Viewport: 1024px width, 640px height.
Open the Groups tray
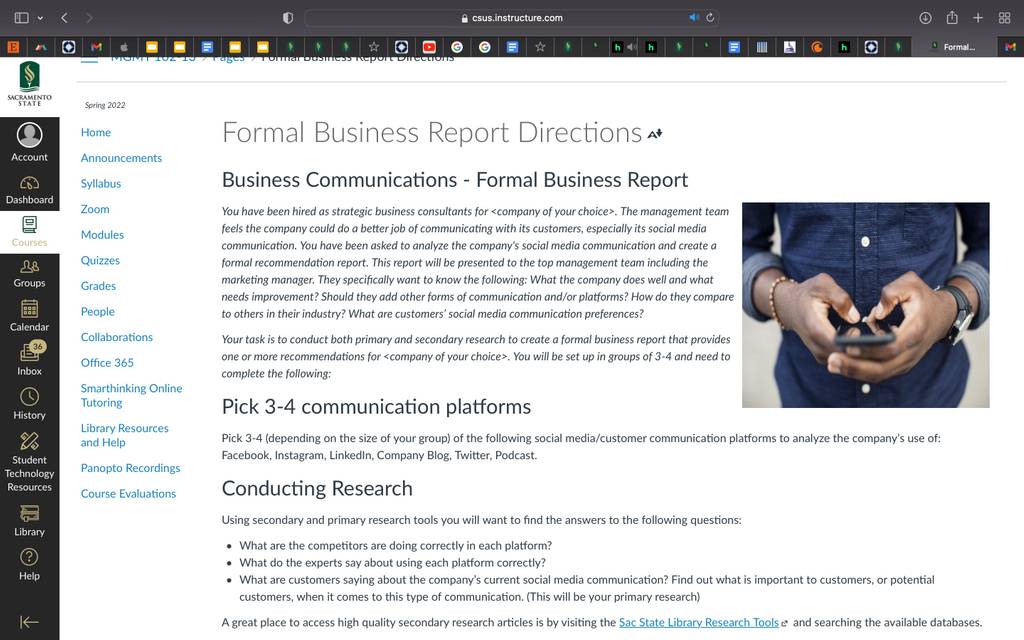coord(29,274)
